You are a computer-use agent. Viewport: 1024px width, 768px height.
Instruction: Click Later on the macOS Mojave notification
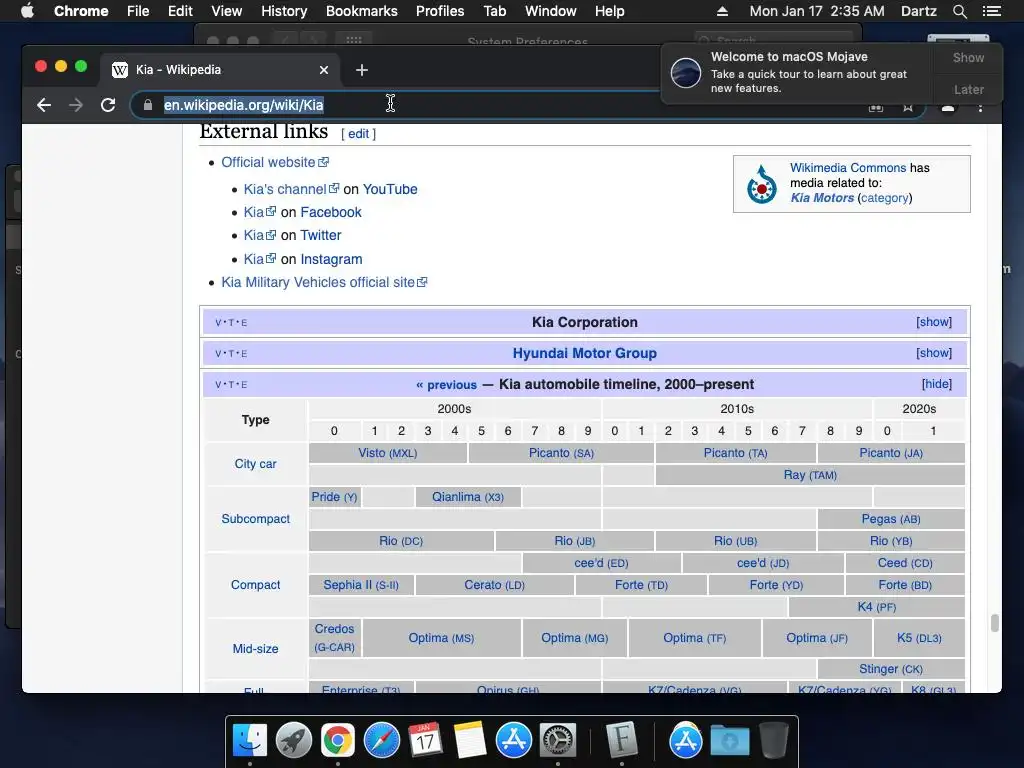[968, 89]
